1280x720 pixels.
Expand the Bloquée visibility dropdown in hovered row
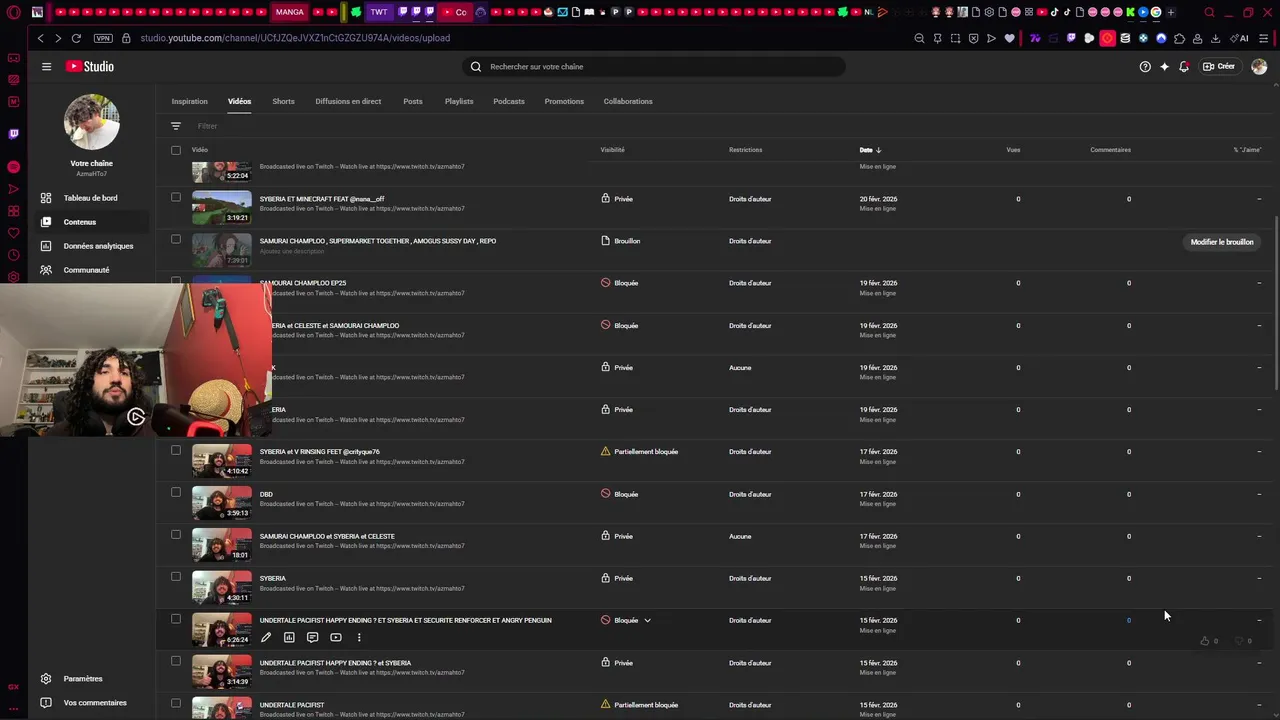[647, 620]
